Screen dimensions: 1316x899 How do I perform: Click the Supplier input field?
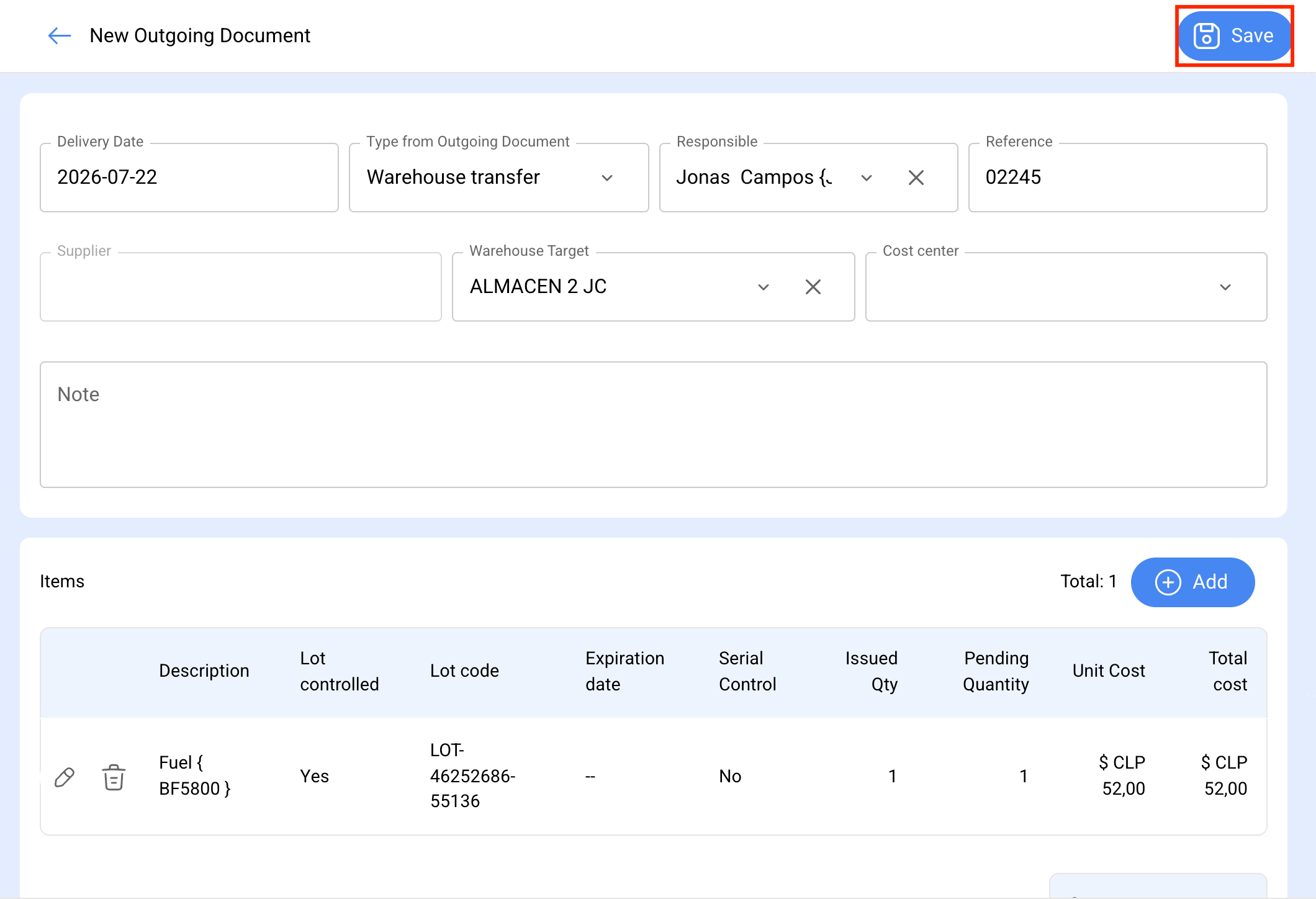coord(241,287)
